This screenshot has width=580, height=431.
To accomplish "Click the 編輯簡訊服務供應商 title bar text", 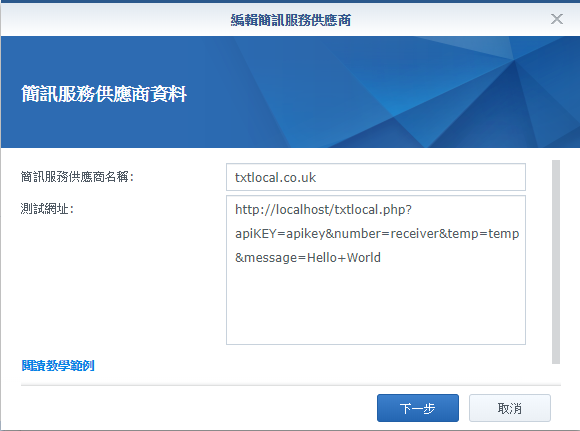I will (x=291, y=20).
